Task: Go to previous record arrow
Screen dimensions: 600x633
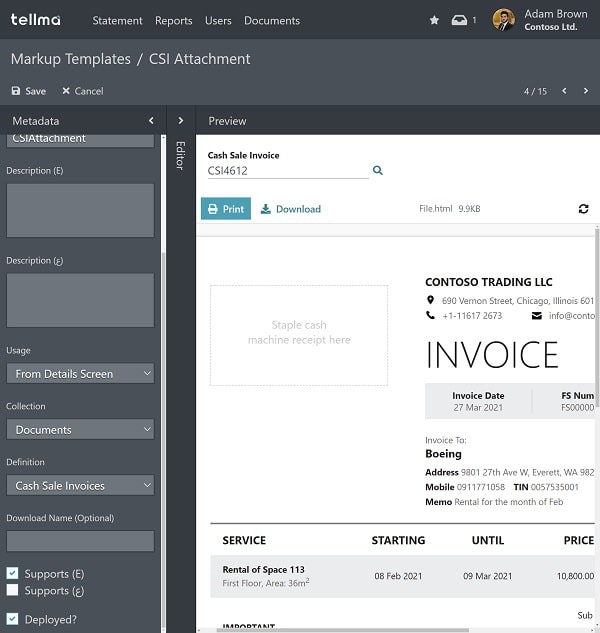Action: coord(564,91)
